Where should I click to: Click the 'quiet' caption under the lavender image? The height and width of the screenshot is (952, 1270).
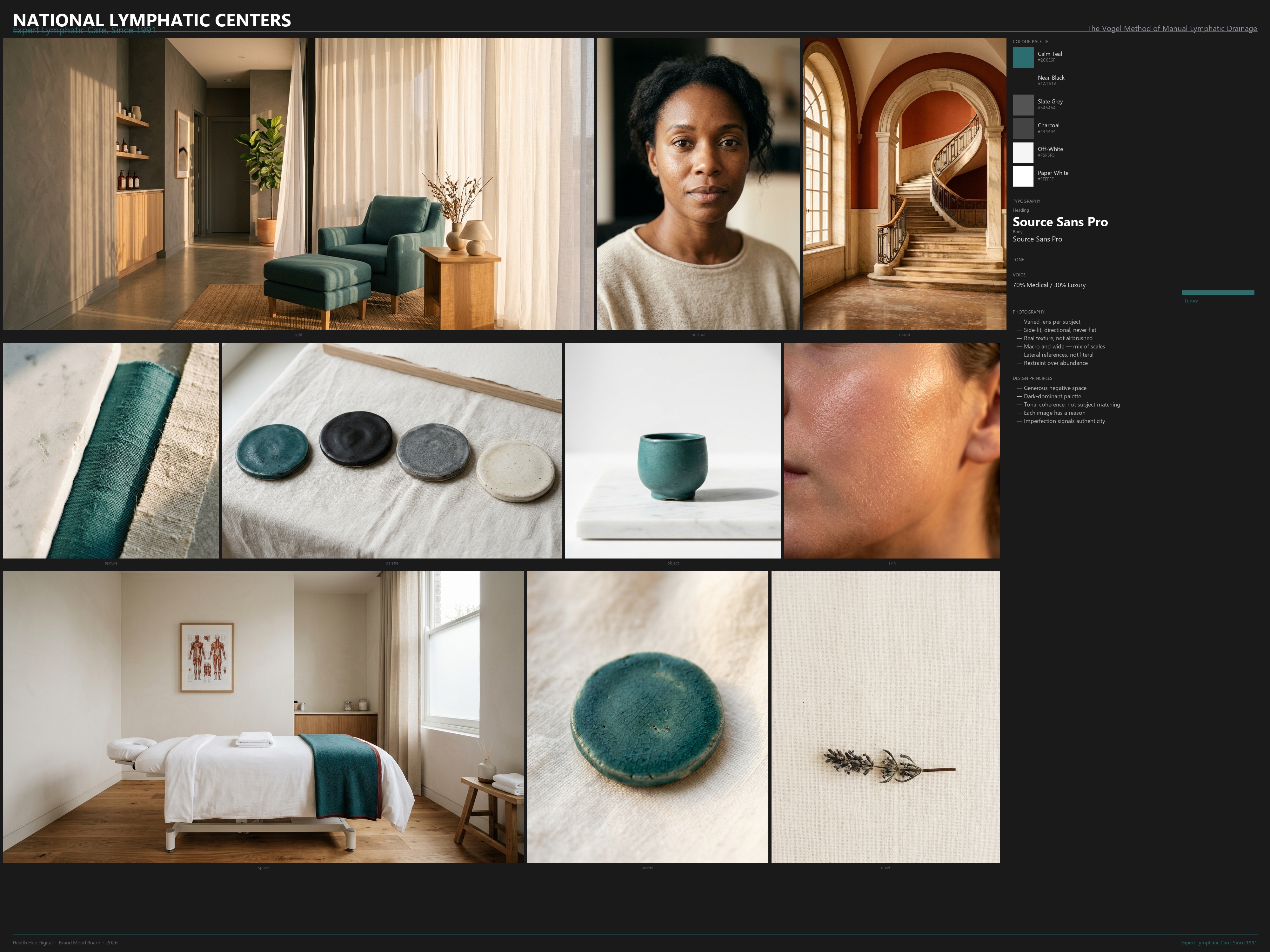click(885, 868)
